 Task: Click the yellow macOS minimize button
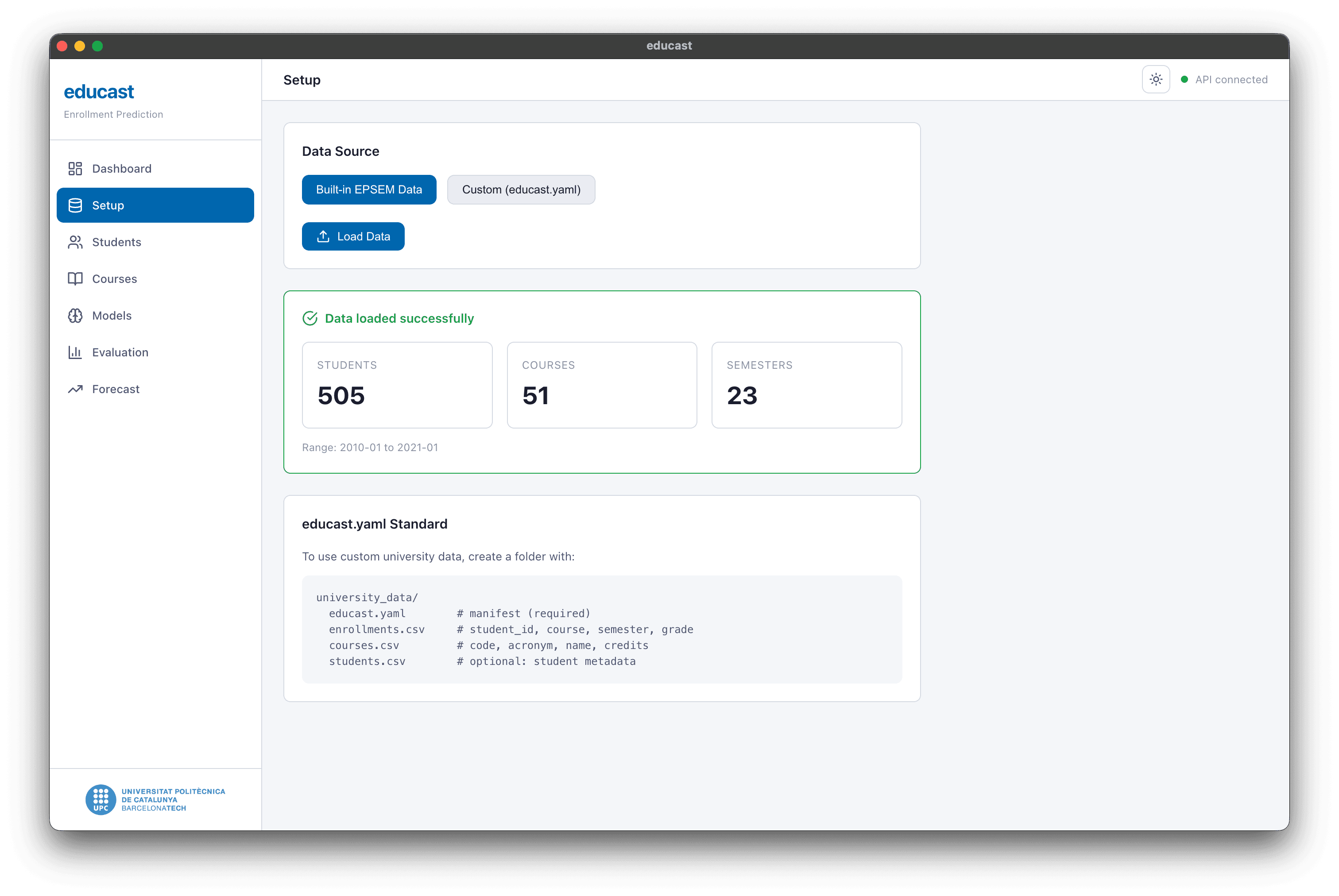pos(80,46)
